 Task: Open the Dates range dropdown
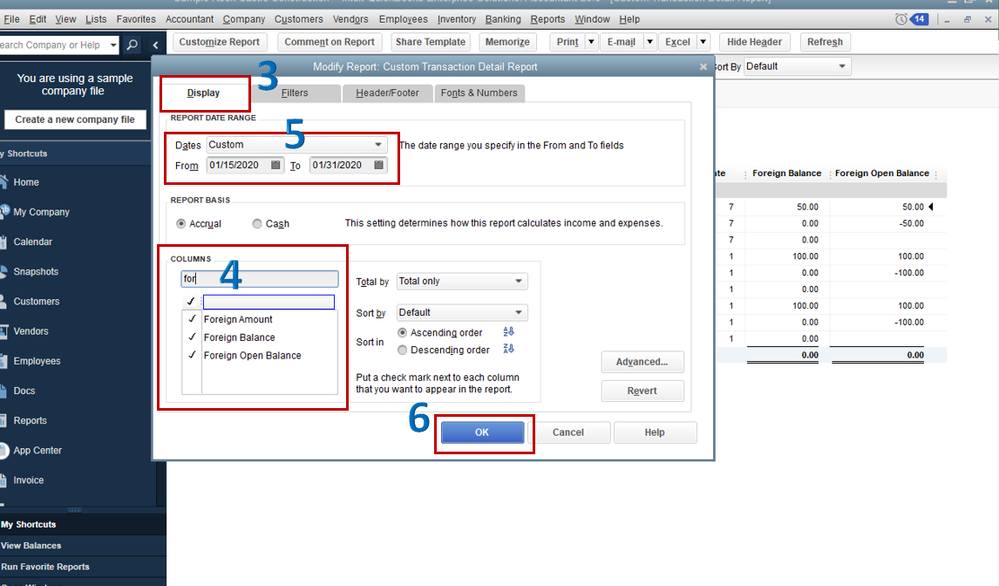[x=297, y=145]
